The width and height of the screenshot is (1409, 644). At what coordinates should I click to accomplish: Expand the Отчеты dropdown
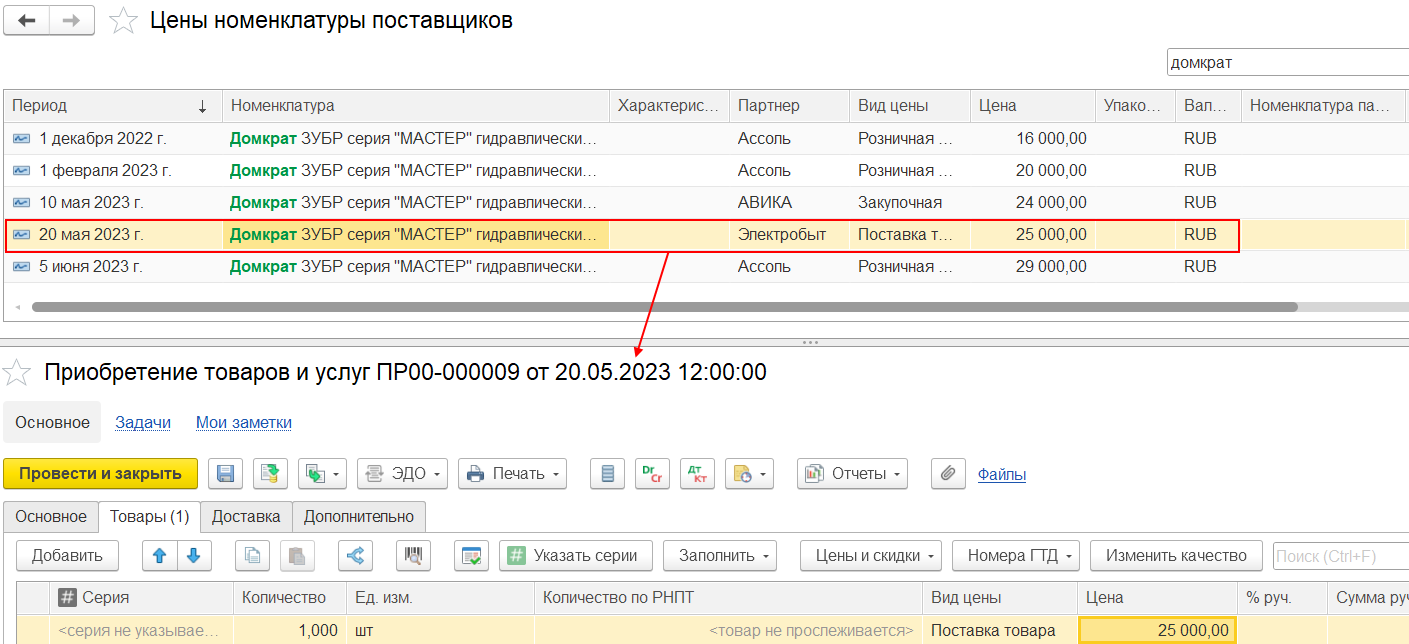point(852,474)
